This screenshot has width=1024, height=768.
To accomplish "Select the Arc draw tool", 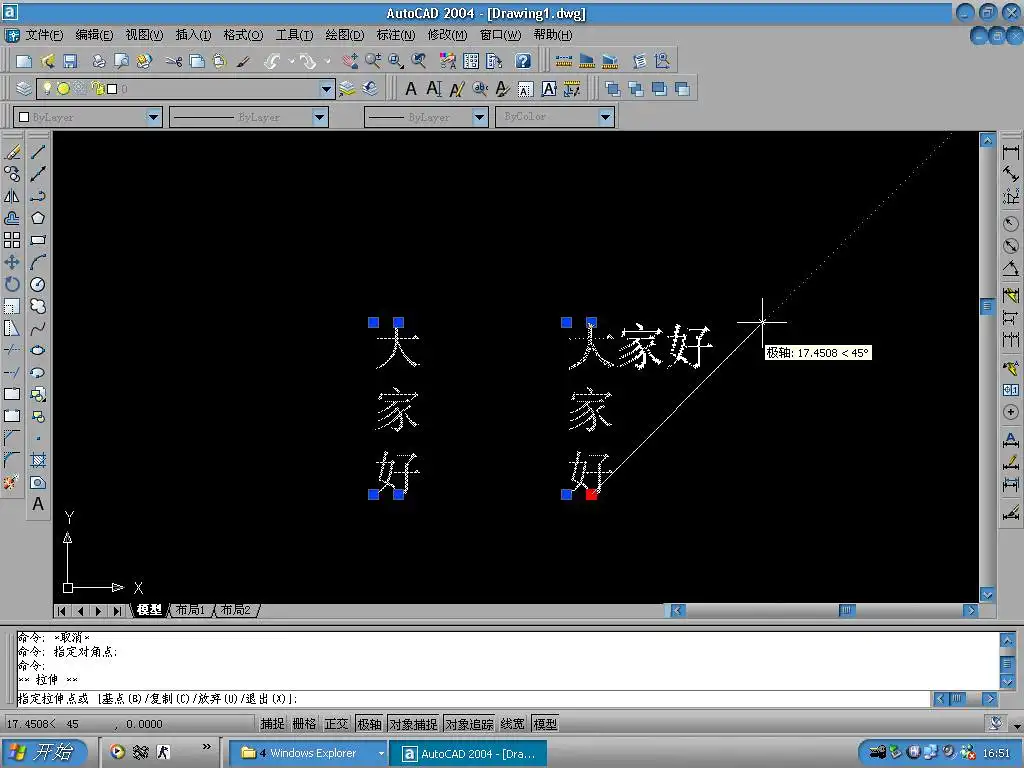I will point(38,262).
